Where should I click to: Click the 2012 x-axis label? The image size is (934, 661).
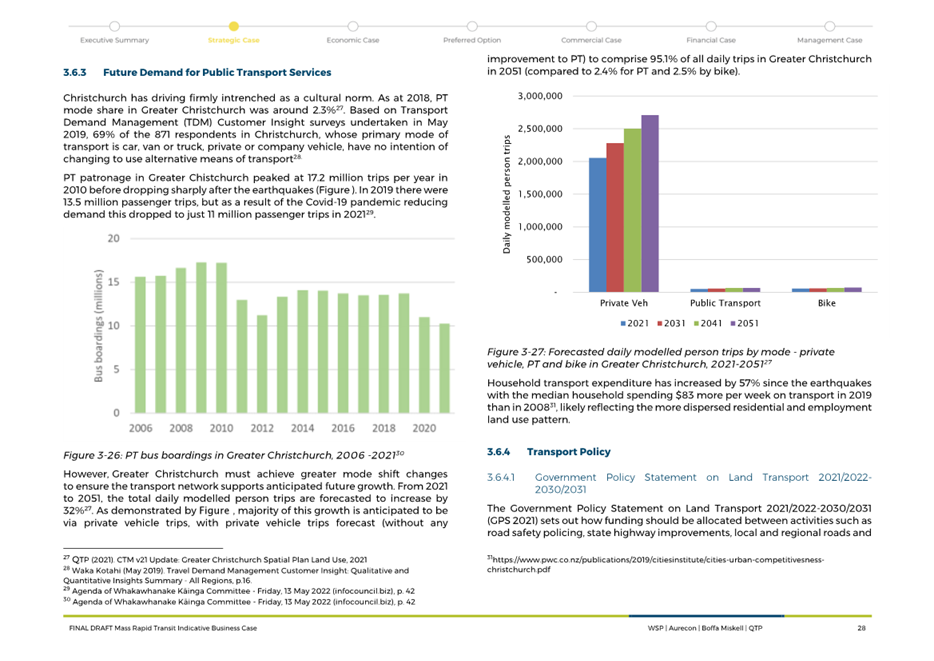click(261, 428)
